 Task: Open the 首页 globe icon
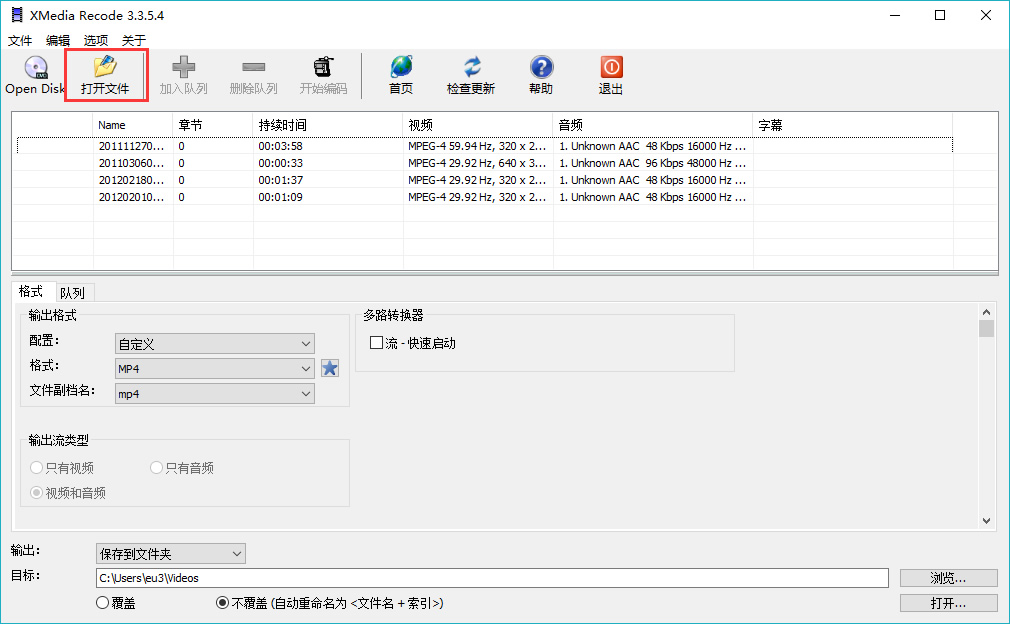pos(401,66)
